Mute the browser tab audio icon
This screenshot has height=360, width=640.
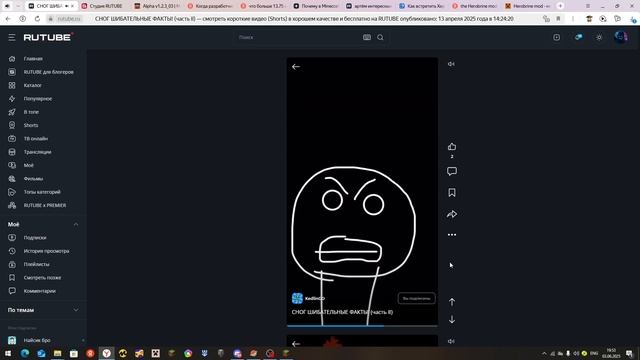(66, 6)
